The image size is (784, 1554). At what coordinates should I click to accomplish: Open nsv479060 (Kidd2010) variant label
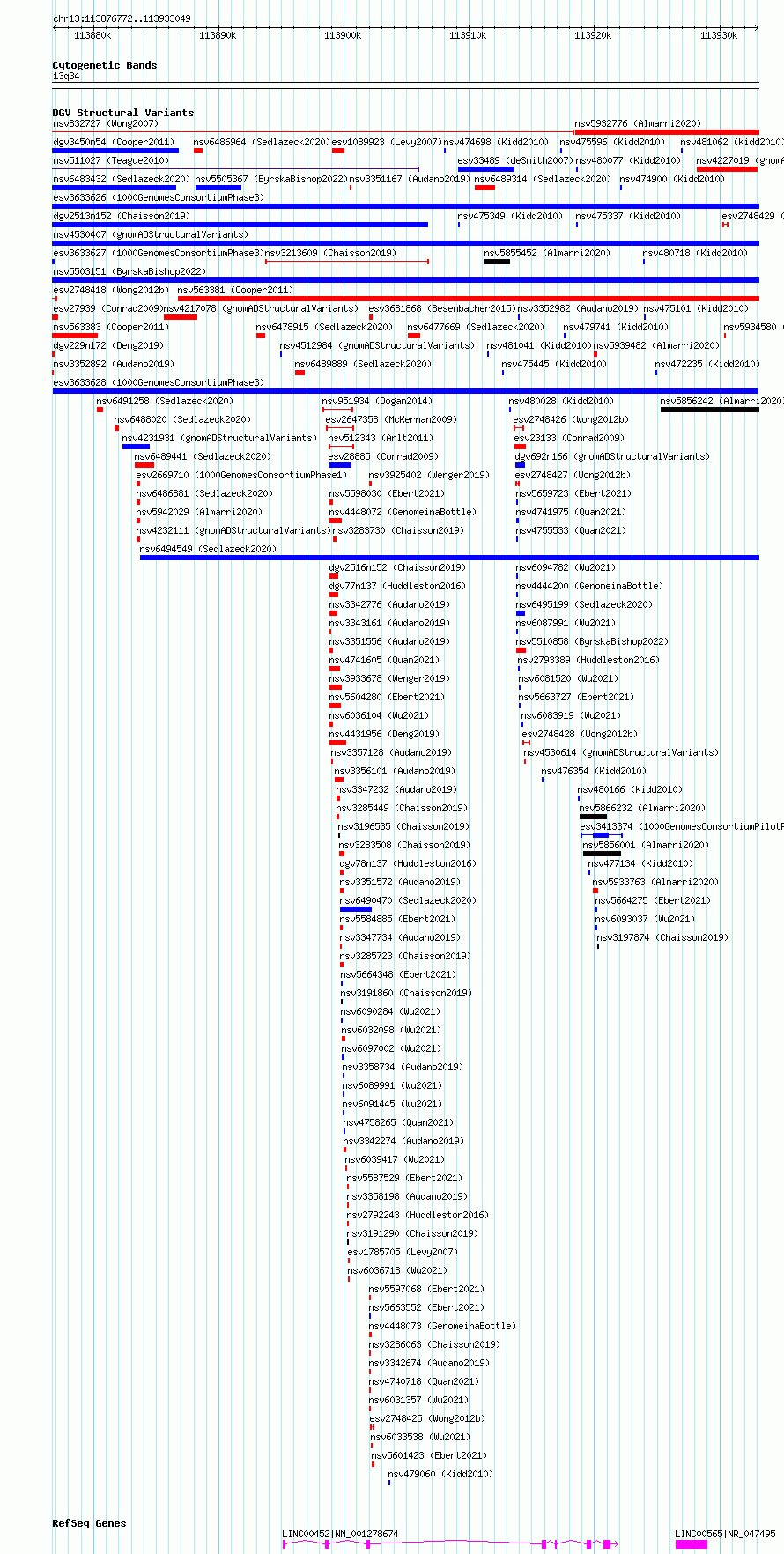(441, 1475)
